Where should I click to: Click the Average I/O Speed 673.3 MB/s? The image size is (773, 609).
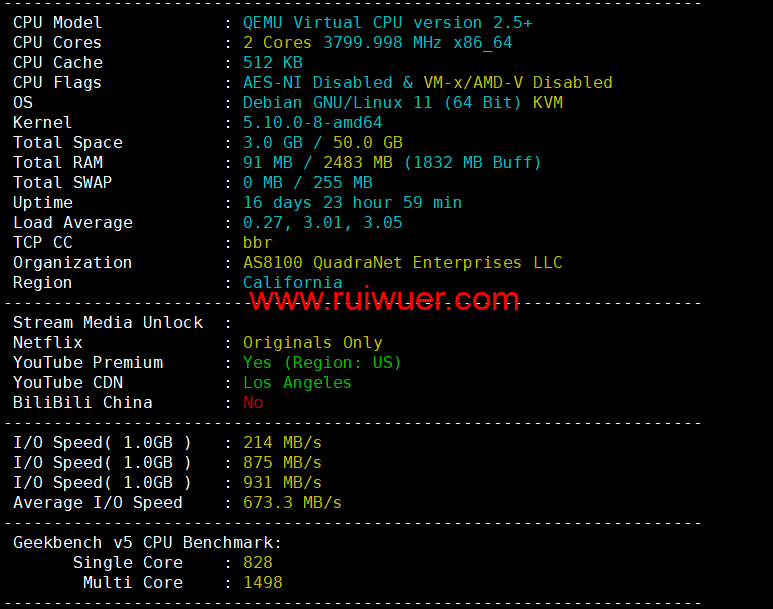292,502
